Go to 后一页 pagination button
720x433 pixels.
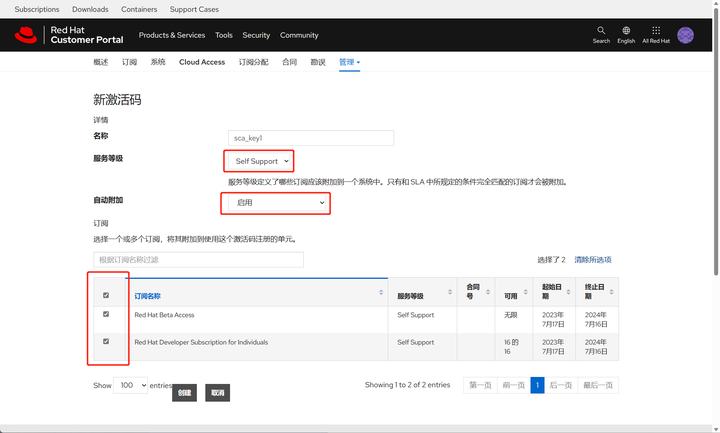tap(561, 385)
